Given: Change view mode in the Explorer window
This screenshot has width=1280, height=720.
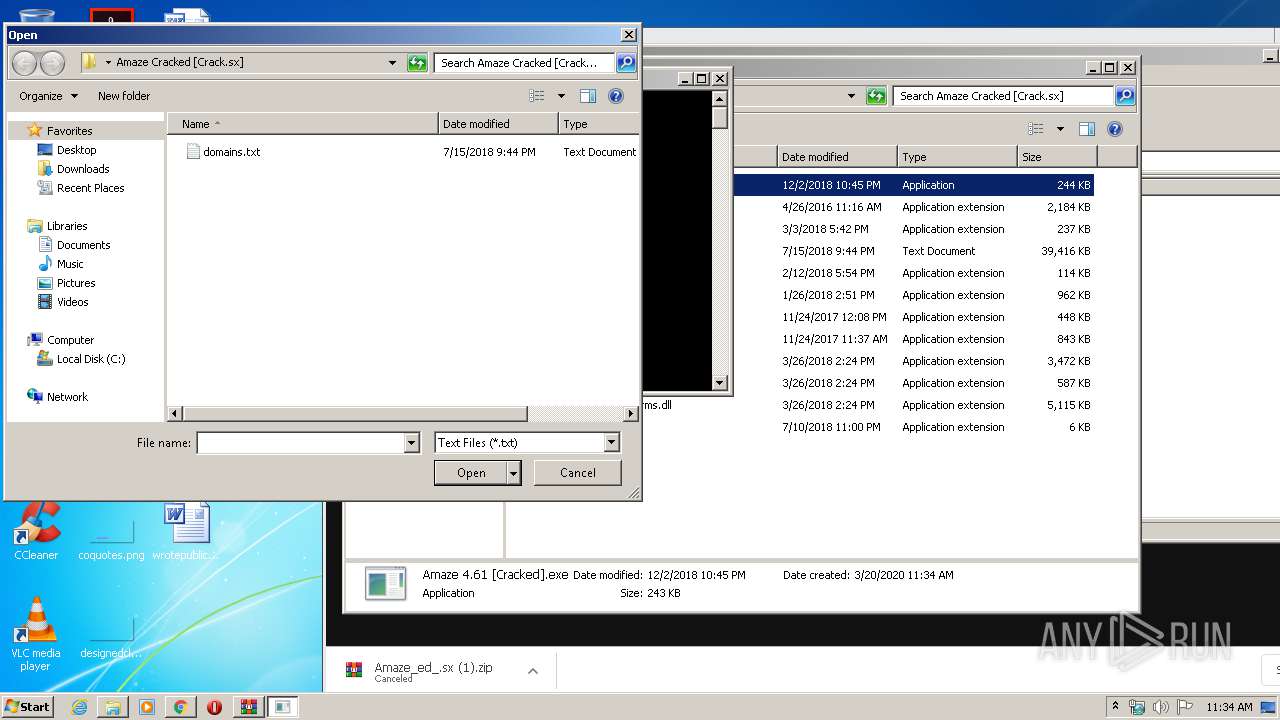Looking at the screenshot, I should pyautogui.click(x=1036, y=129).
